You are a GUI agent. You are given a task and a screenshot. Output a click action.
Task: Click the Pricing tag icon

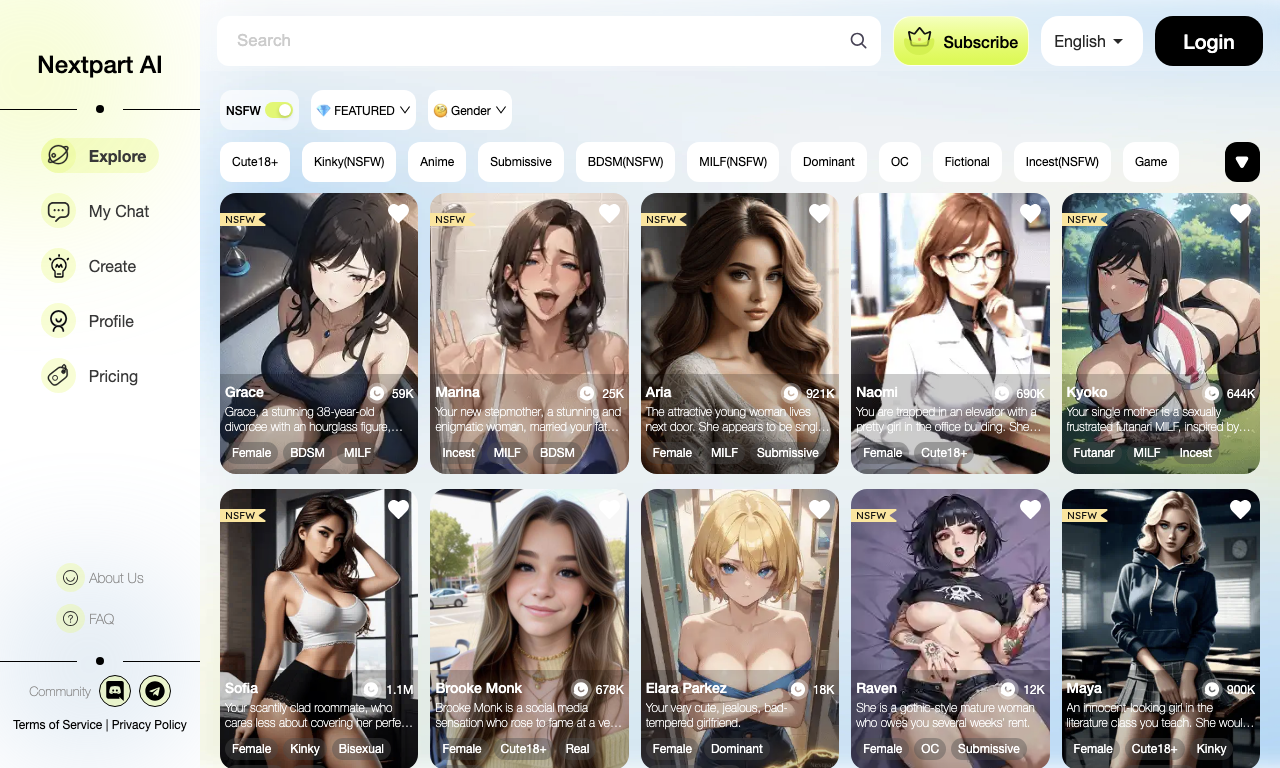59,376
